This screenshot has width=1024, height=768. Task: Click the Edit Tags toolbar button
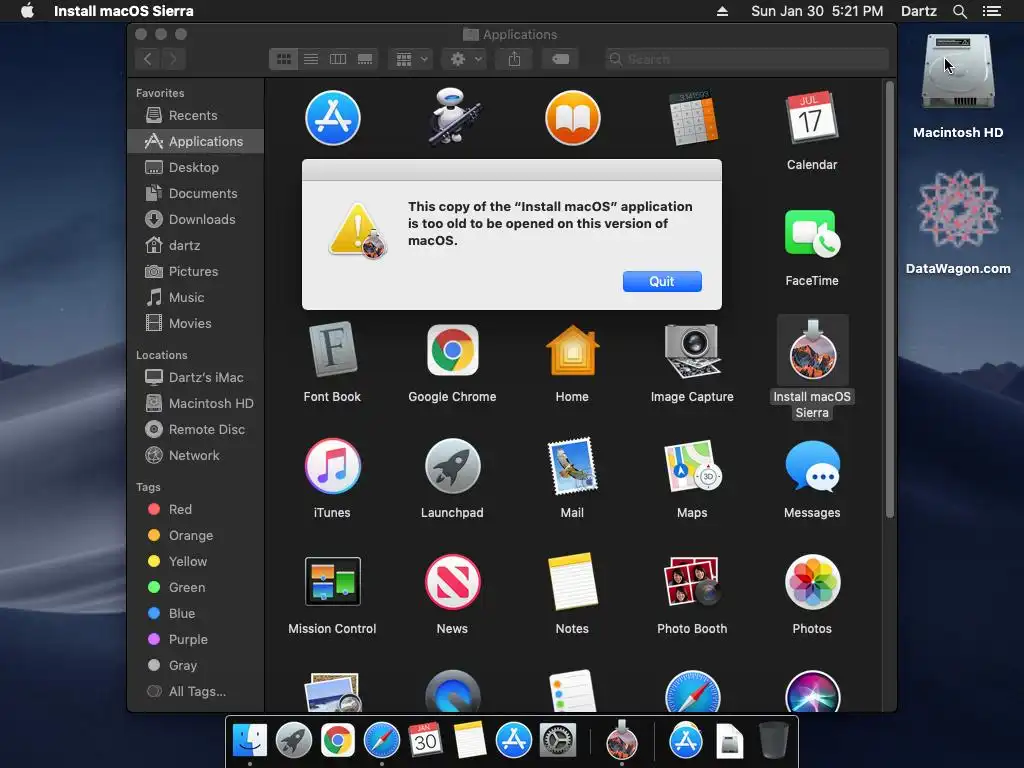[560, 59]
